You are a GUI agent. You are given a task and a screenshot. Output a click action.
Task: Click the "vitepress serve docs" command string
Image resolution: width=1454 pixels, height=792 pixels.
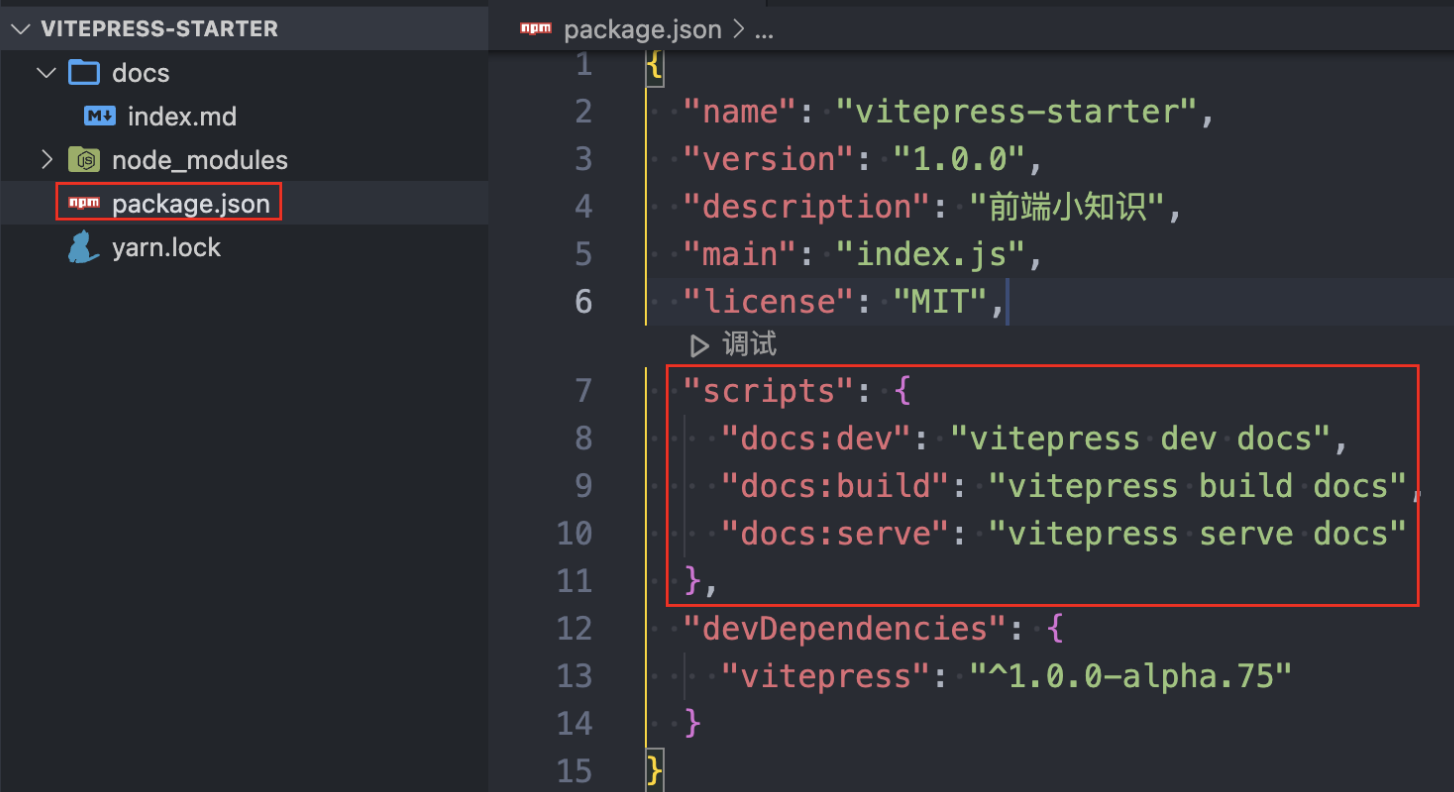[x=1197, y=533]
